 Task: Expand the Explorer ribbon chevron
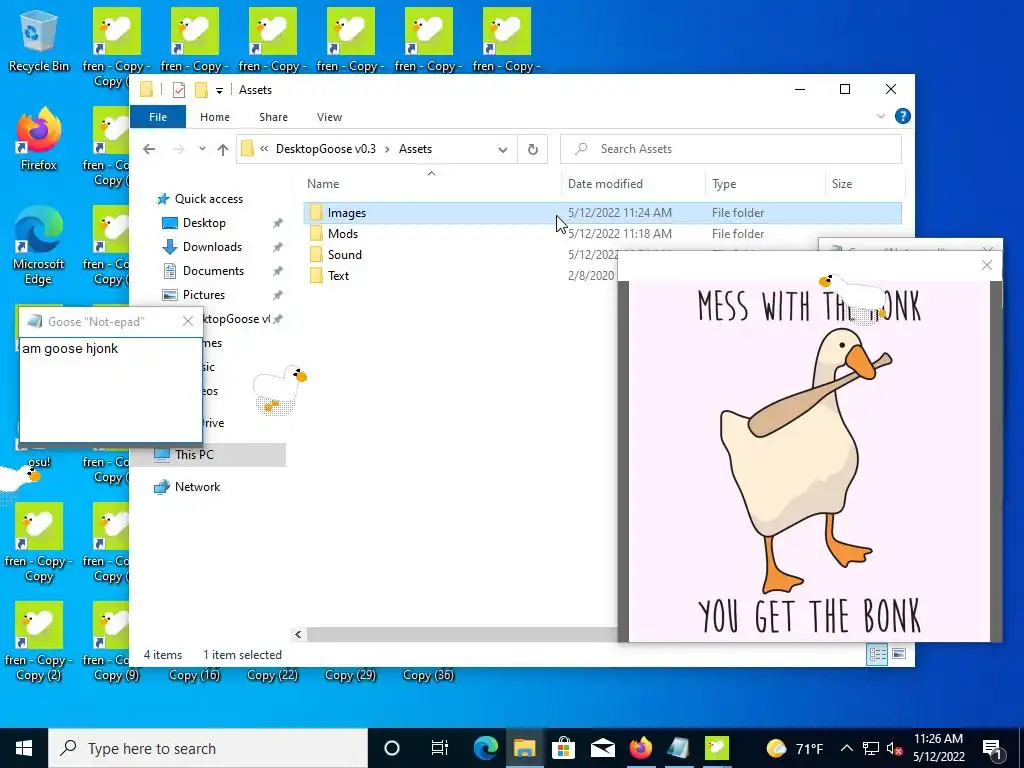(x=880, y=116)
